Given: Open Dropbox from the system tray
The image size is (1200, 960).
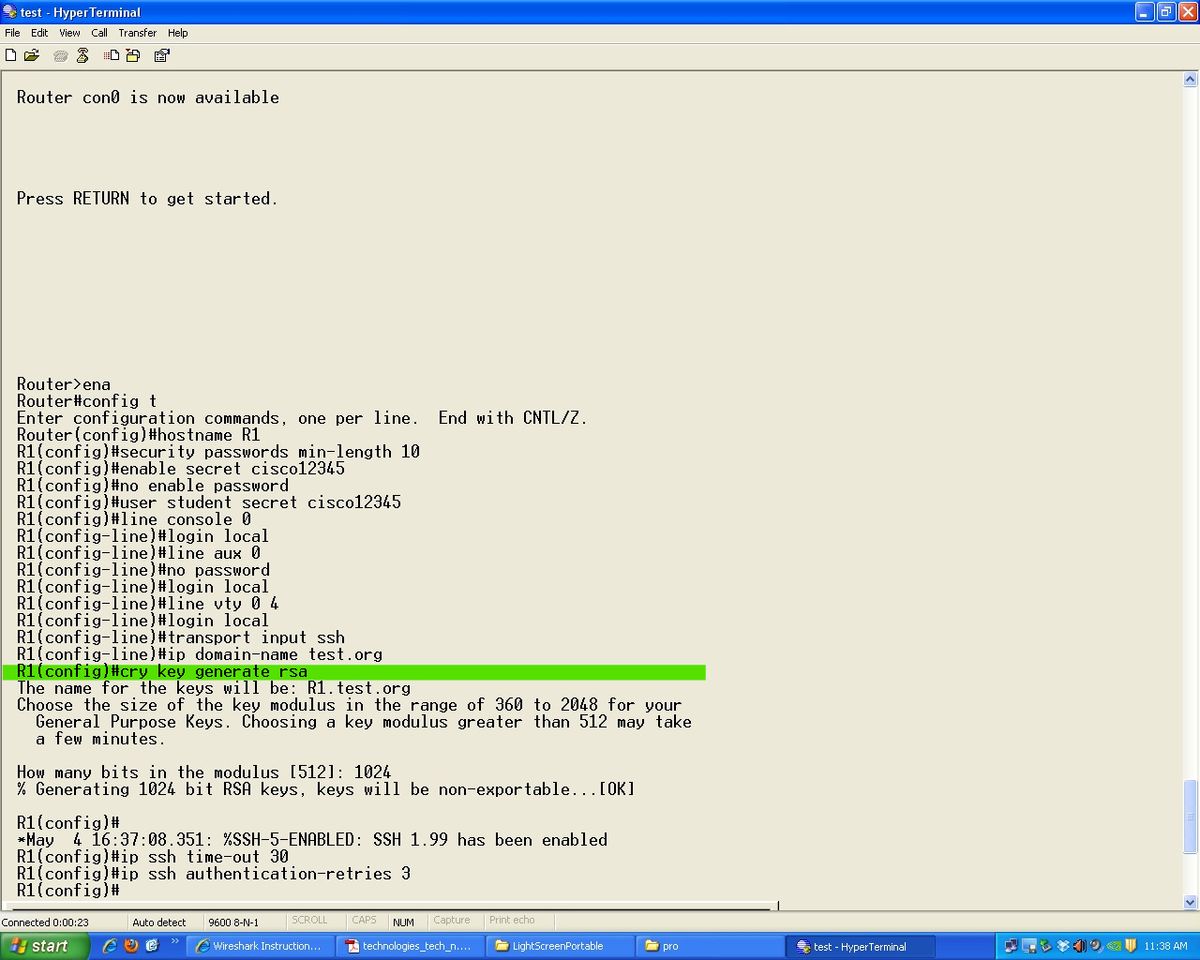Looking at the screenshot, I should [x=1063, y=945].
